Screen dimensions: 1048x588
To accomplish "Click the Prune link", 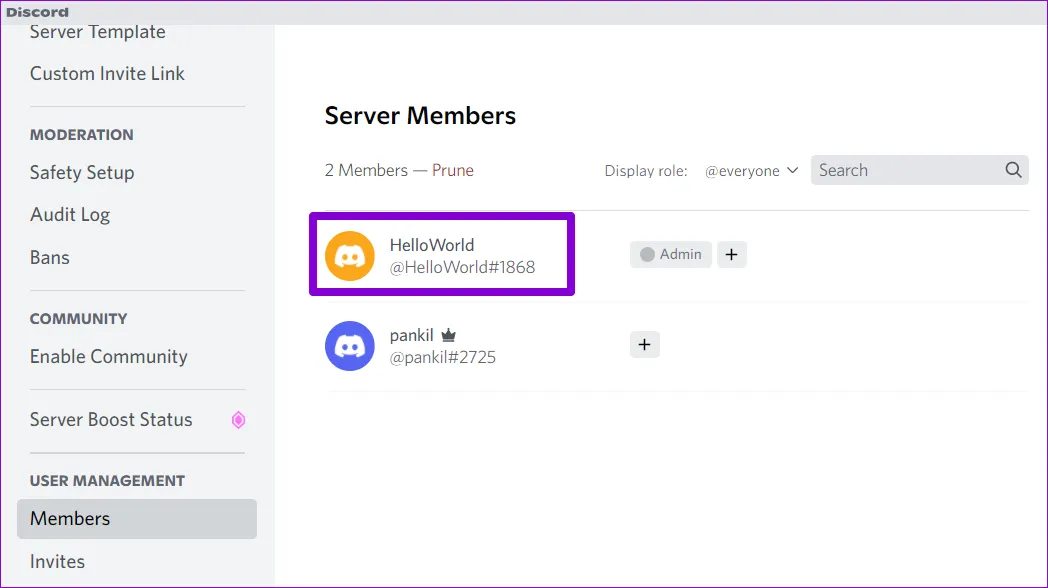I will pos(453,170).
